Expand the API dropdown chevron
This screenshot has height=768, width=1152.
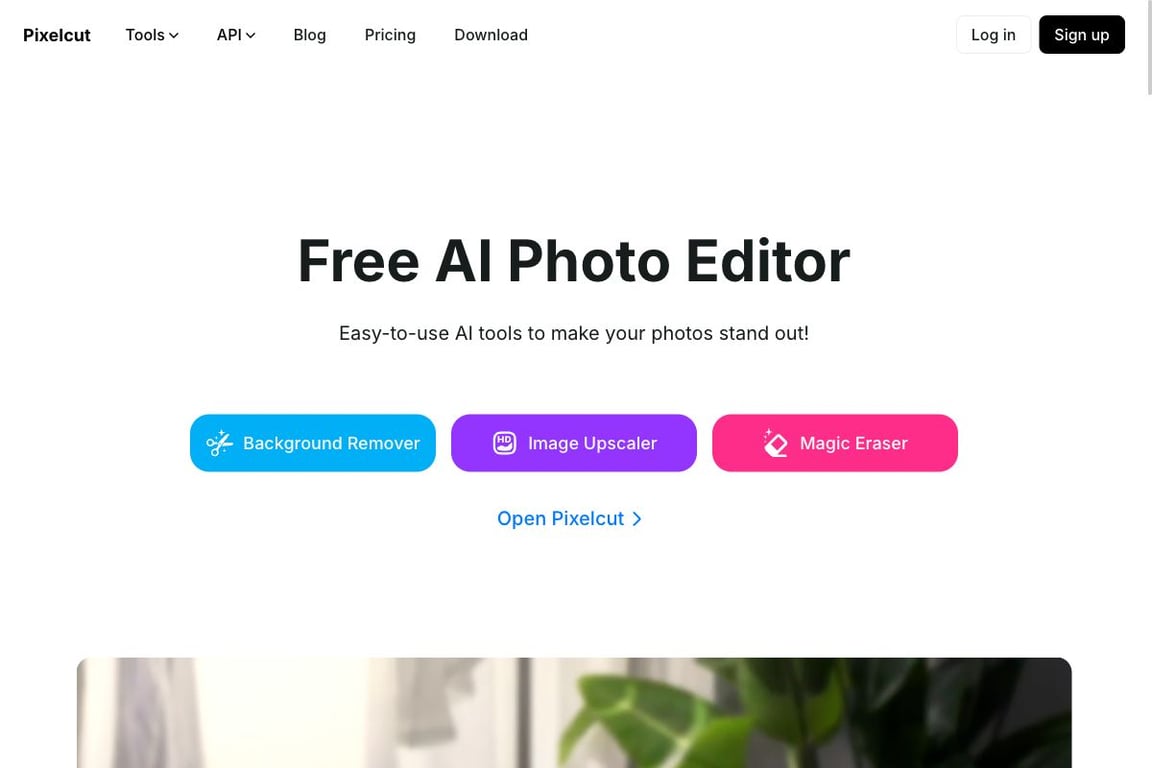[x=251, y=35]
